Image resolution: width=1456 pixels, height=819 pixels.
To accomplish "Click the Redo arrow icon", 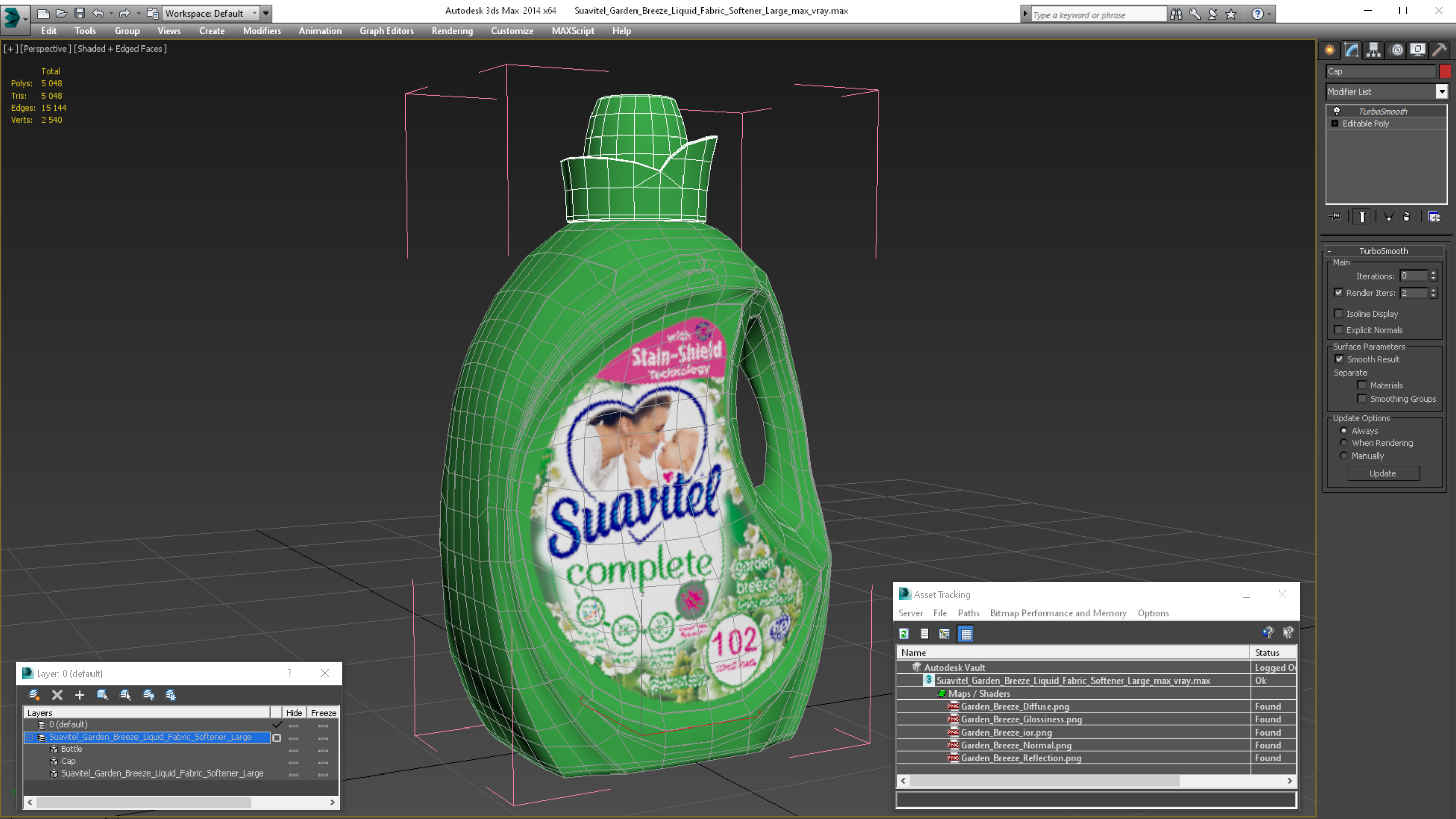I will tap(124, 13).
